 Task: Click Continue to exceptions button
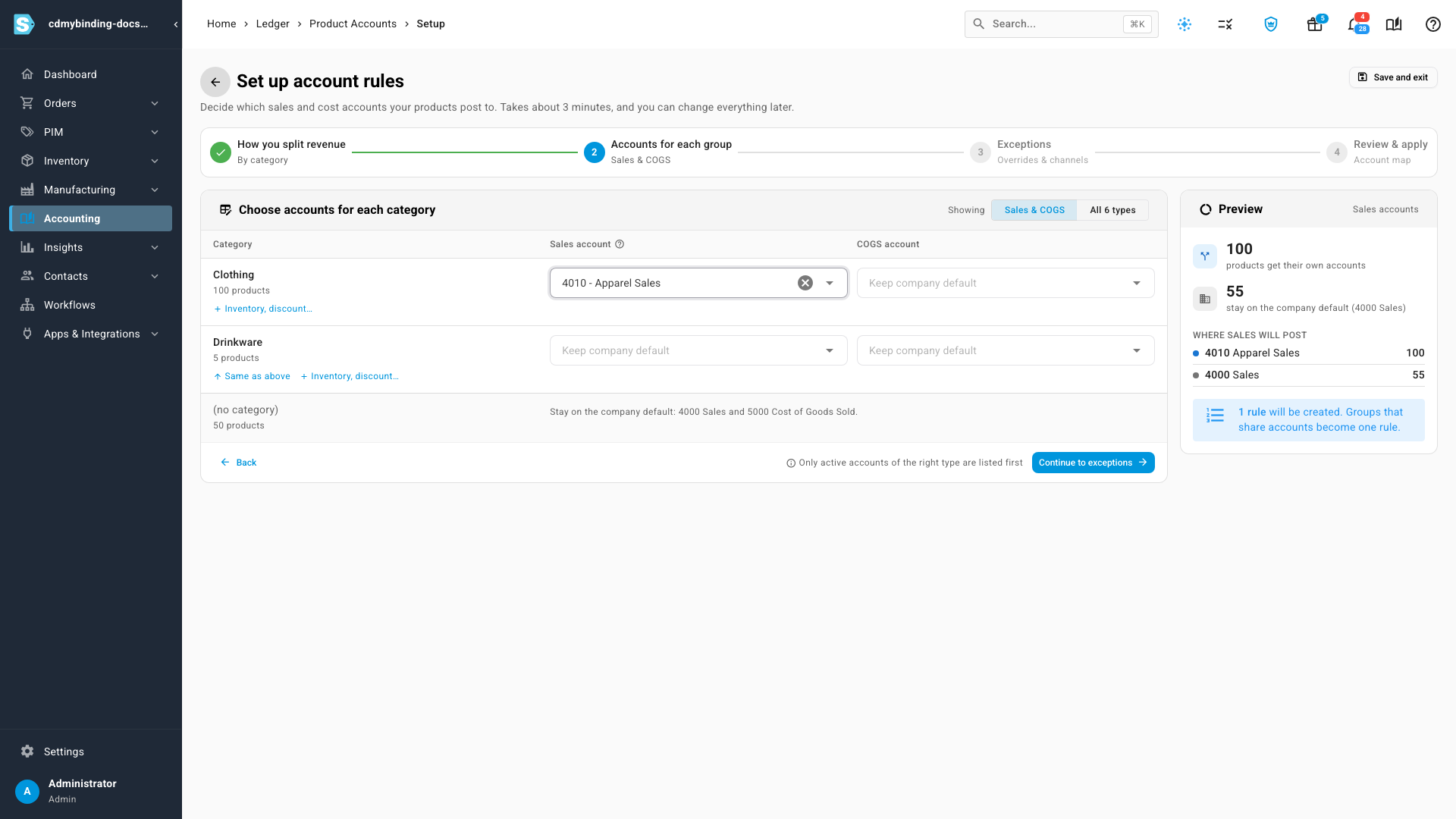pos(1093,463)
